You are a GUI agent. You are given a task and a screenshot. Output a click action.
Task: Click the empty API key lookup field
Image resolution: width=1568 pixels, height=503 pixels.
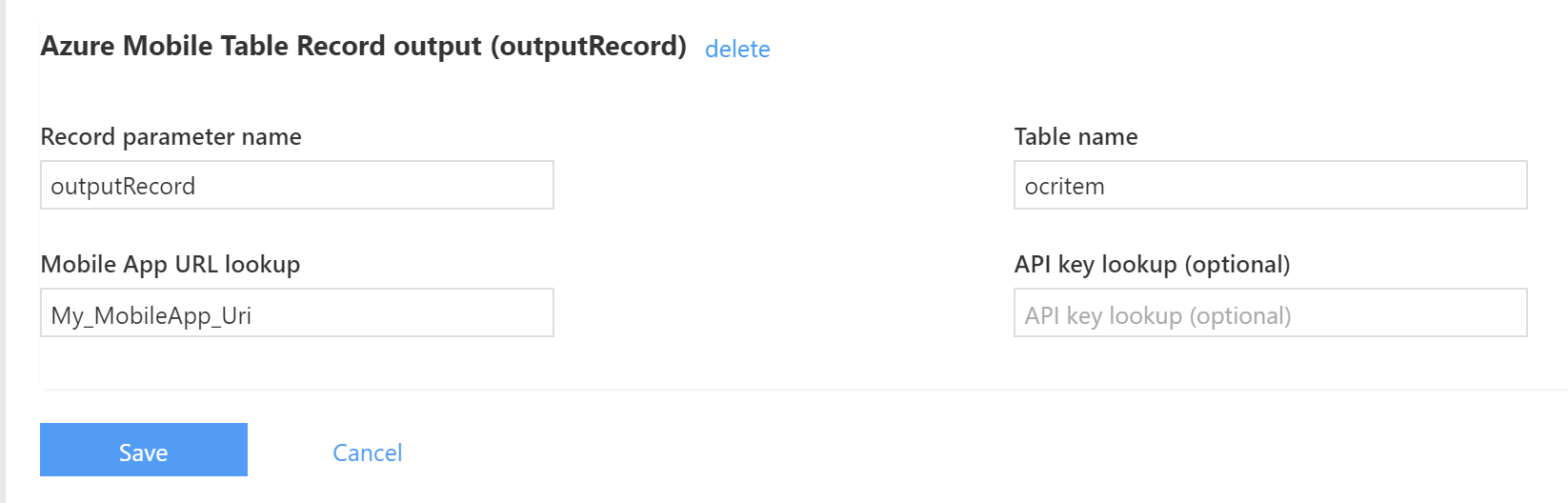pos(1270,313)
